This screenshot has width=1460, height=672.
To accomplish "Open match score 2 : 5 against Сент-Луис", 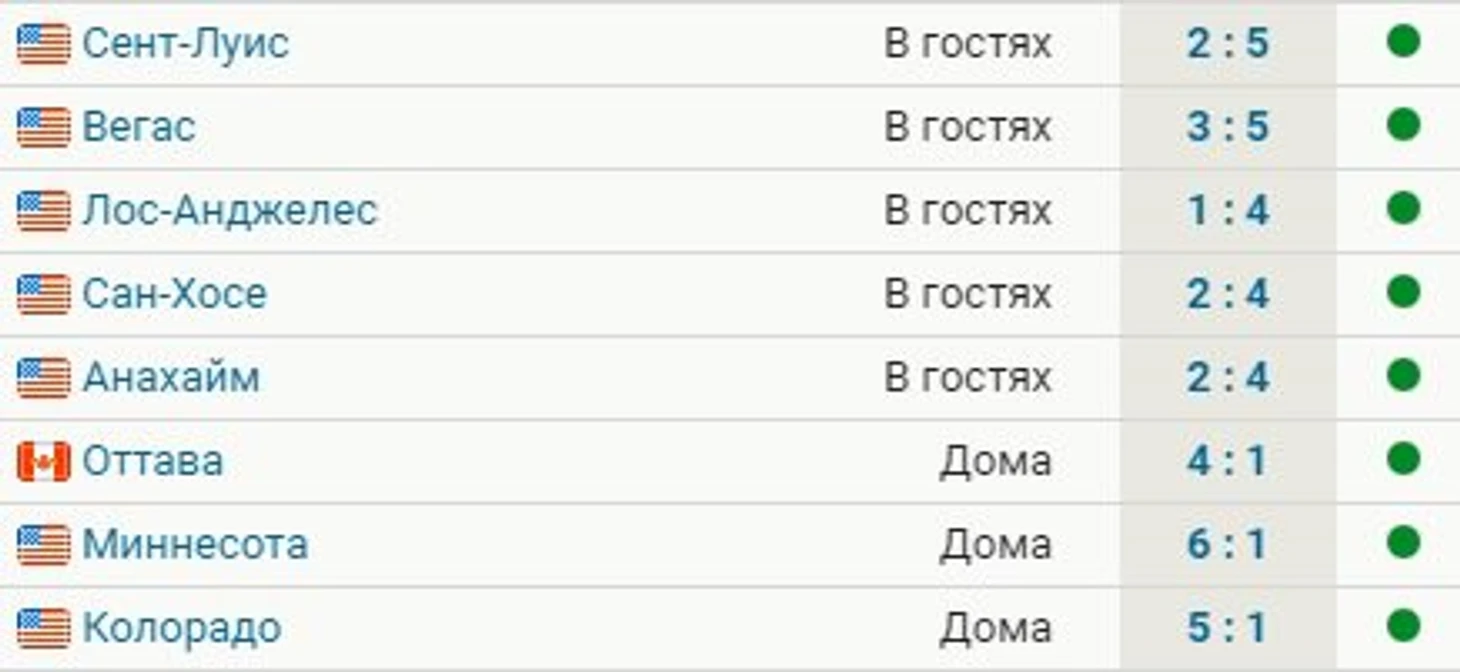I will 1228,44.
